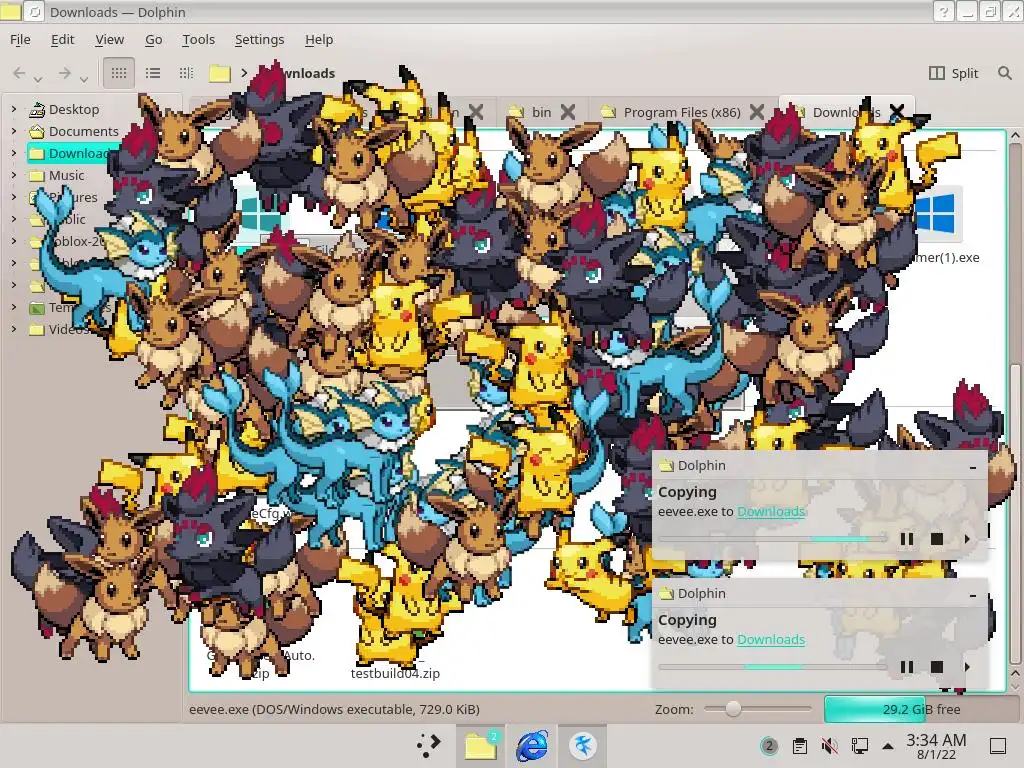This screenshot has height=768, width=1024.
Task: Open the Tools menu
Action: [199, 39]
